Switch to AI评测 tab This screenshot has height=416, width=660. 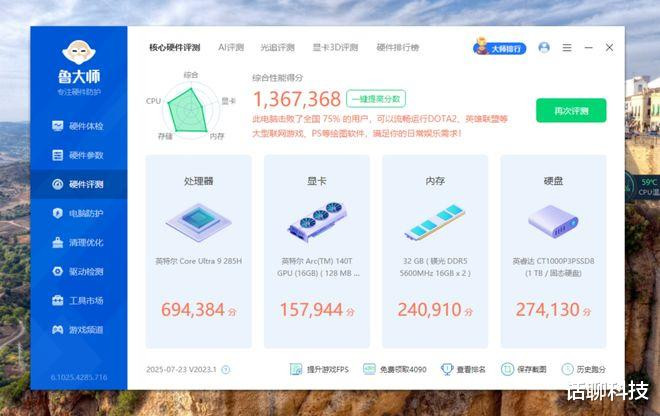[x=231, y=47]
